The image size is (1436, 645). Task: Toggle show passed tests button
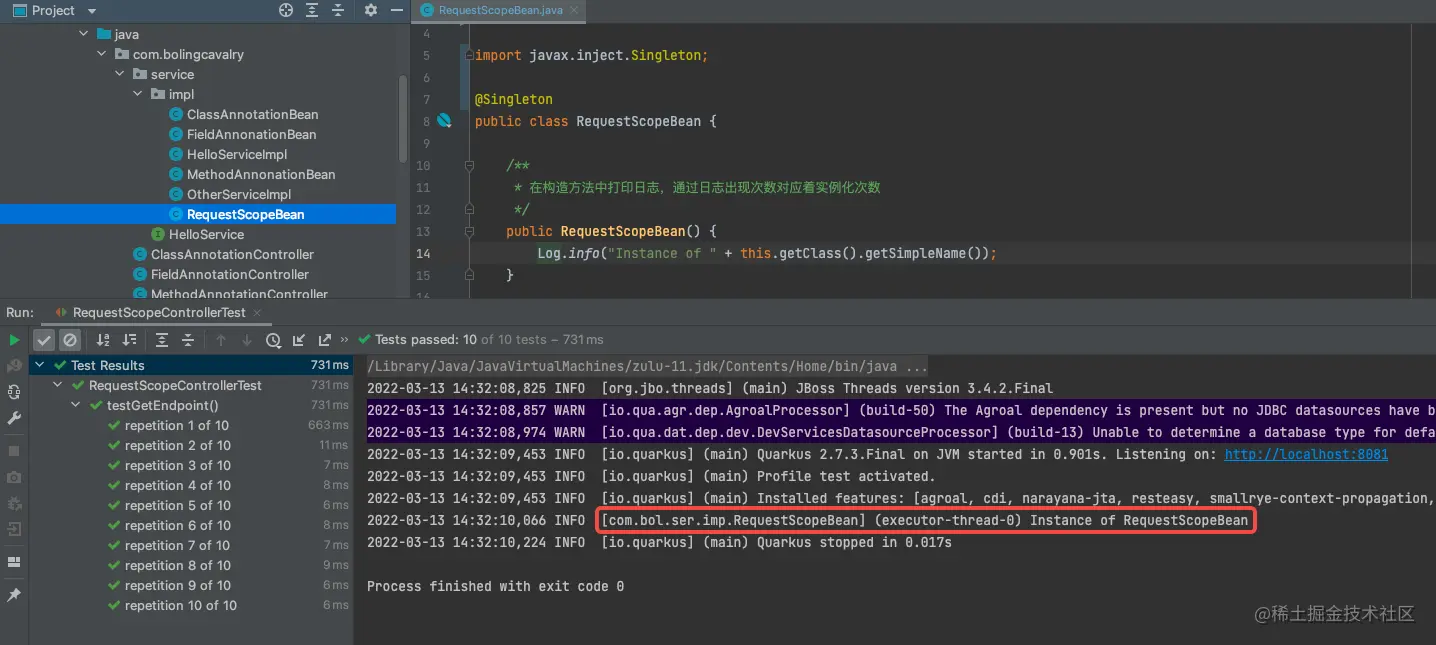click(44, 340)
